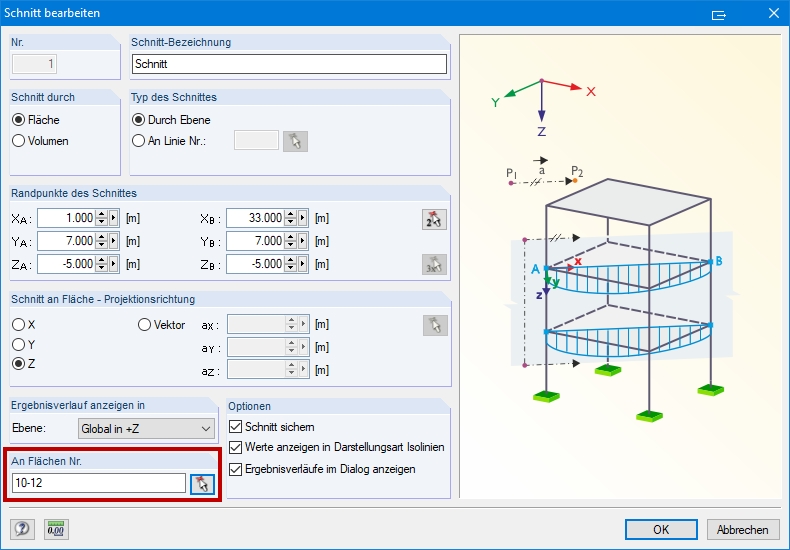Image resolution: width=790 pixels, height=550 pixels.
Task: Click the Abbrechen button
Action: pos(742,530)
